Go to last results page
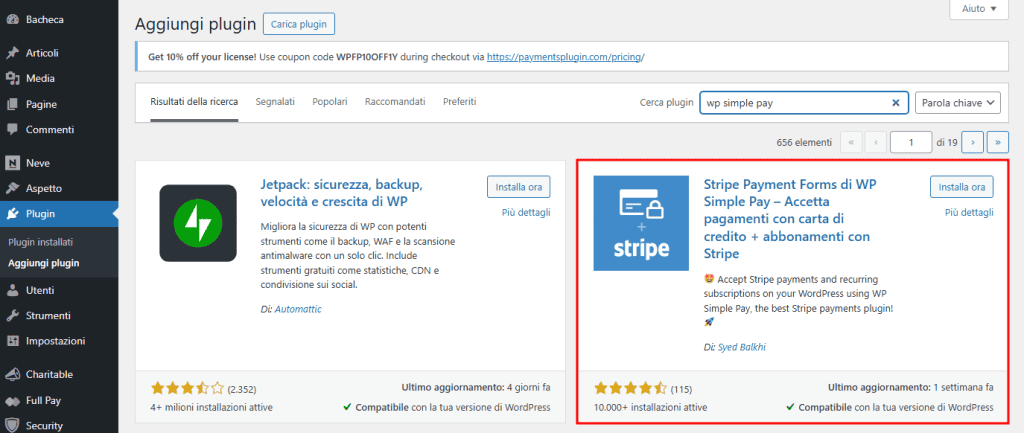 (997, 142)
